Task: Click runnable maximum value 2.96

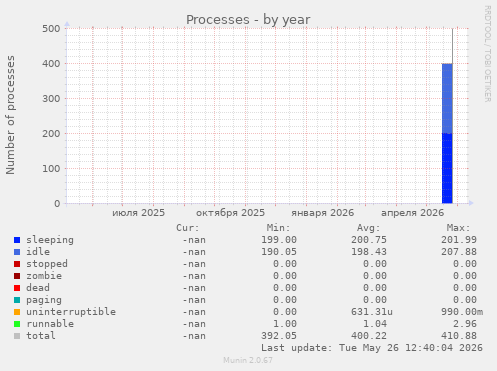Action: click(x=465, y=324)
